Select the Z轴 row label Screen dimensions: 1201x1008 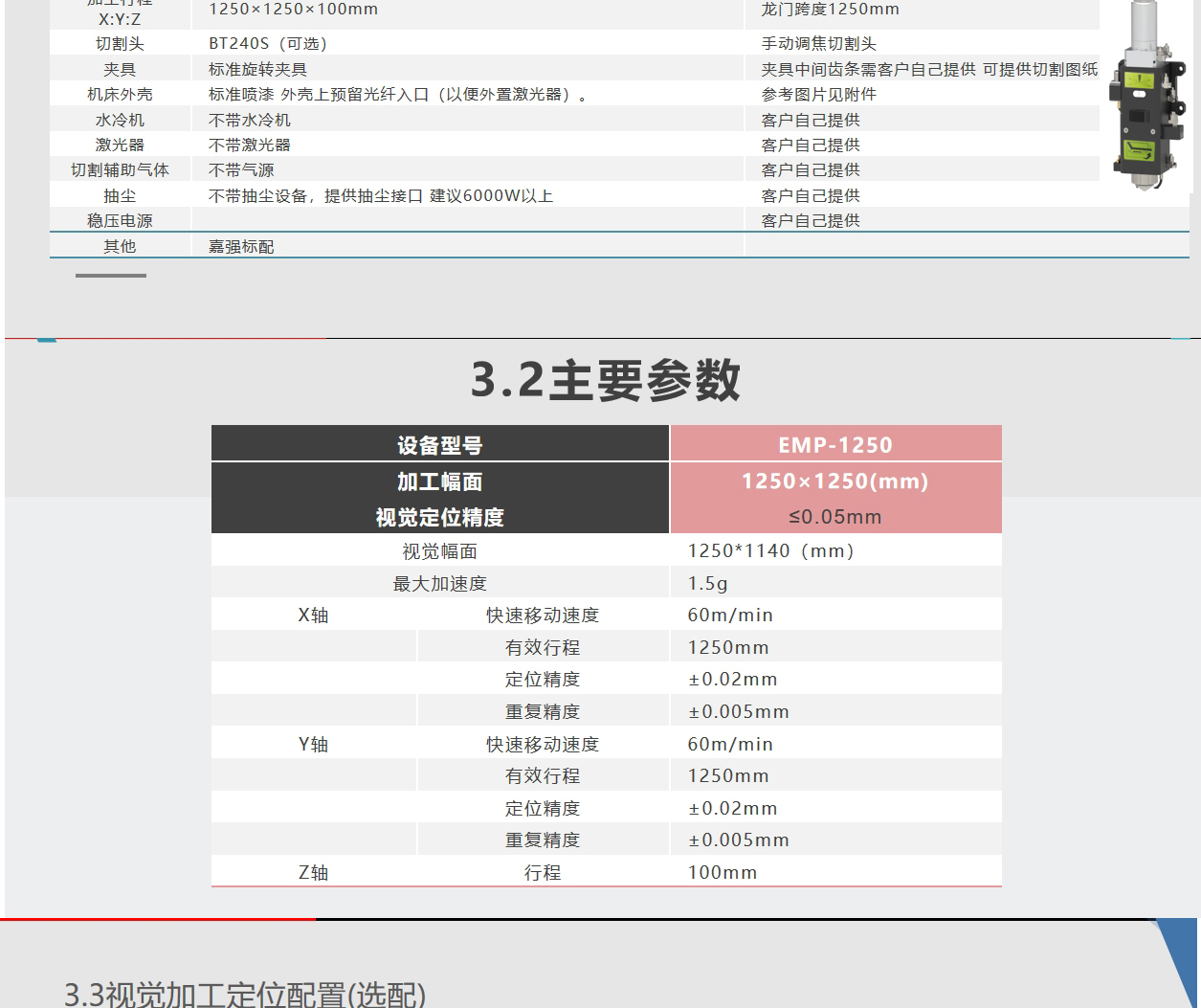click(313, 873)
